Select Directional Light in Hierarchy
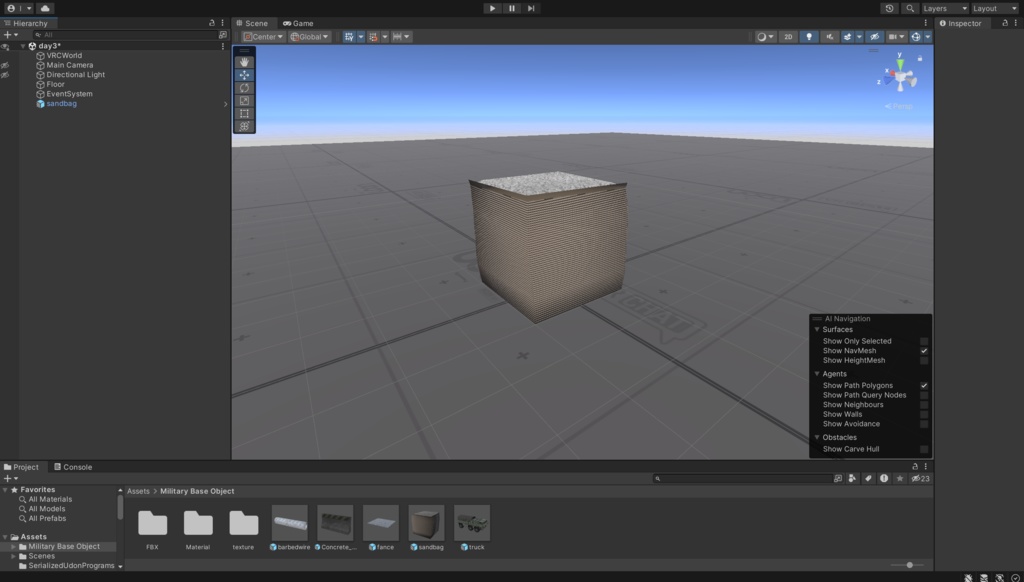This screenshot has height=582, width=1024. [x=75, y=74]
